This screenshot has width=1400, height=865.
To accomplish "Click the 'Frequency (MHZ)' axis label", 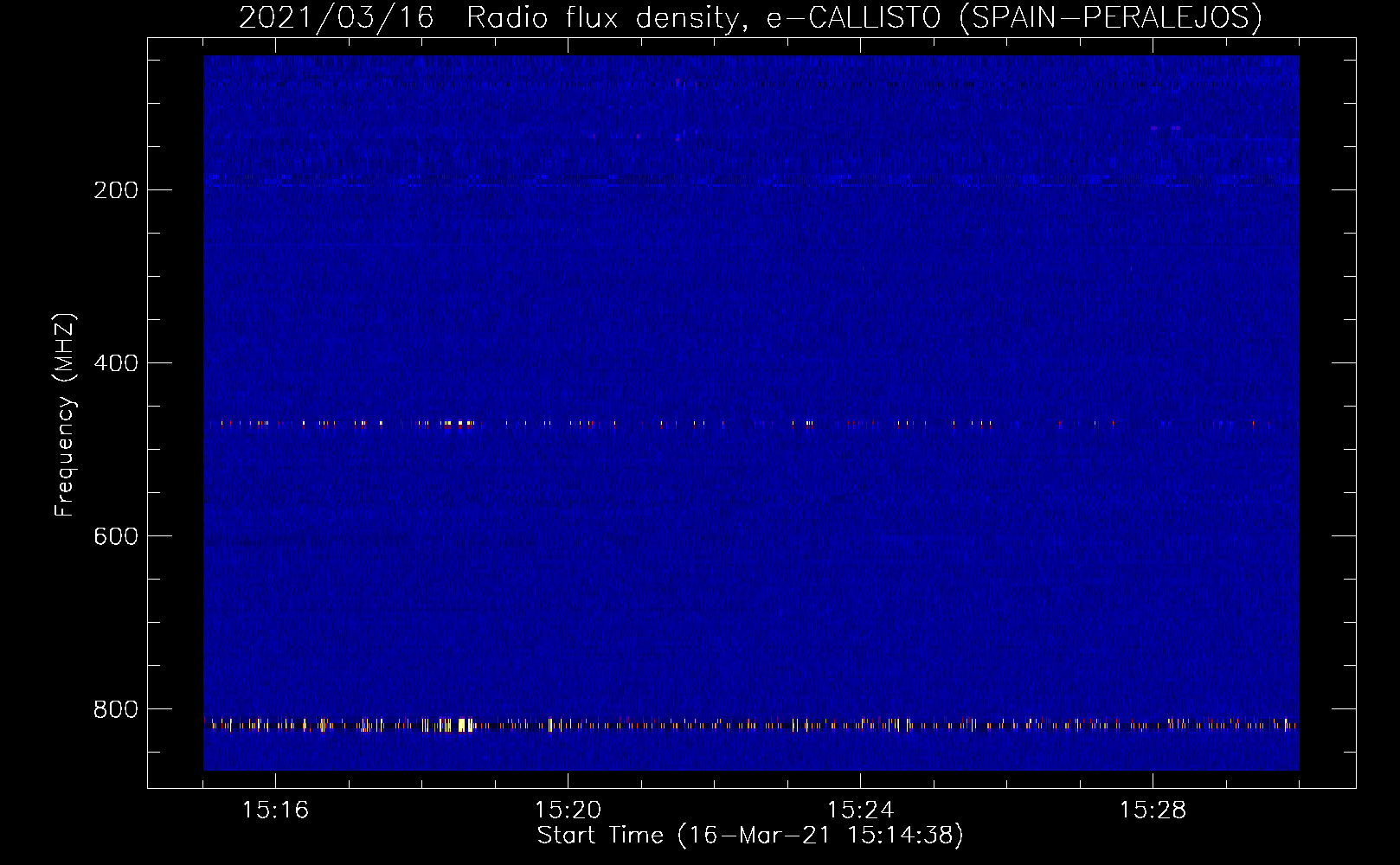I will (x=65, y=415).
